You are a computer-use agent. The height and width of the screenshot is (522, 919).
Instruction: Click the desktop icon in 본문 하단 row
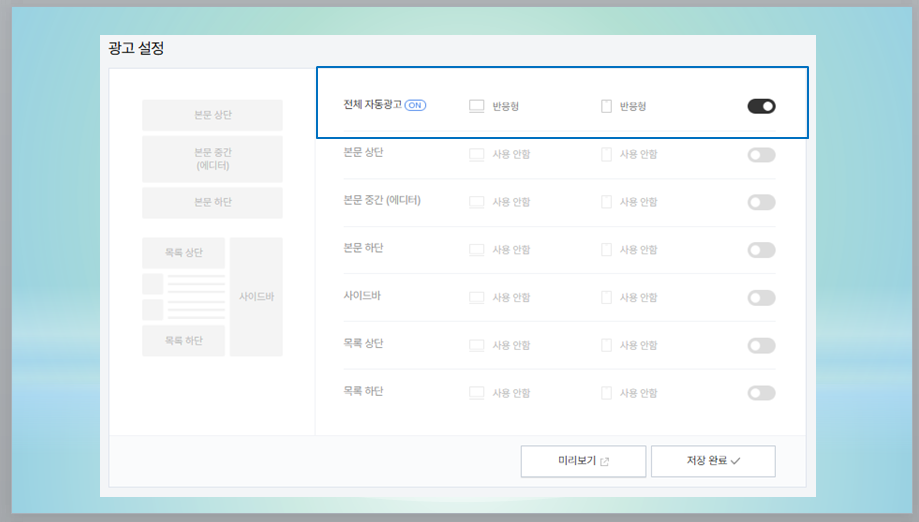(x=476, y=250)
